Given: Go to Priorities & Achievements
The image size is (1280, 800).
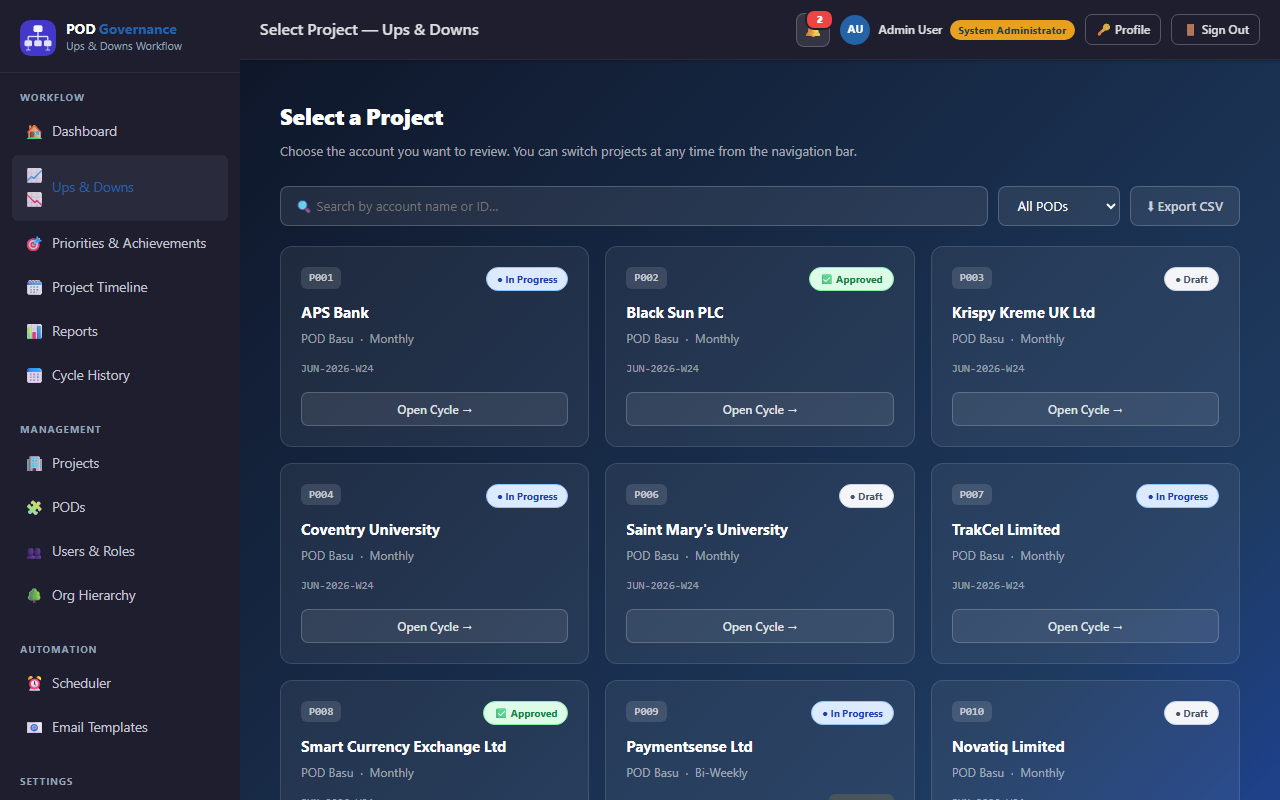Looking at the screenshot, I should click(120, 243).
